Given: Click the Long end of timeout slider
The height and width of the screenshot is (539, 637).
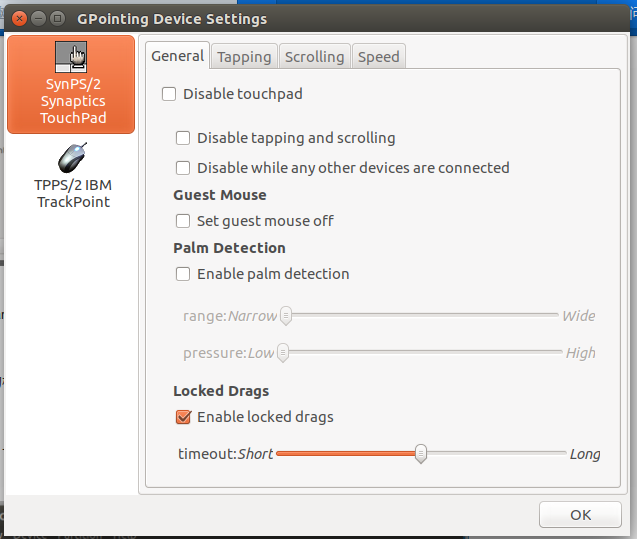Looking at the screenshot, I should (585, 454).
